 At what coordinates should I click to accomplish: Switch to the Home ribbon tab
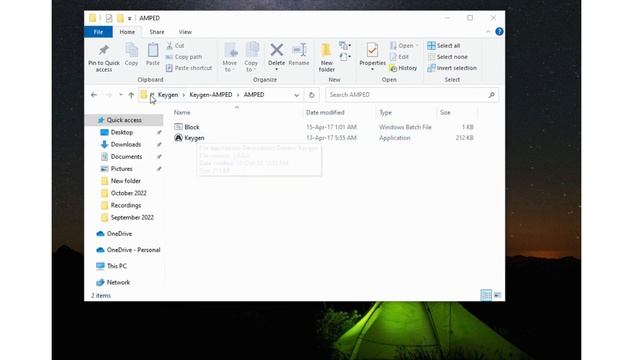click(127, 32)
